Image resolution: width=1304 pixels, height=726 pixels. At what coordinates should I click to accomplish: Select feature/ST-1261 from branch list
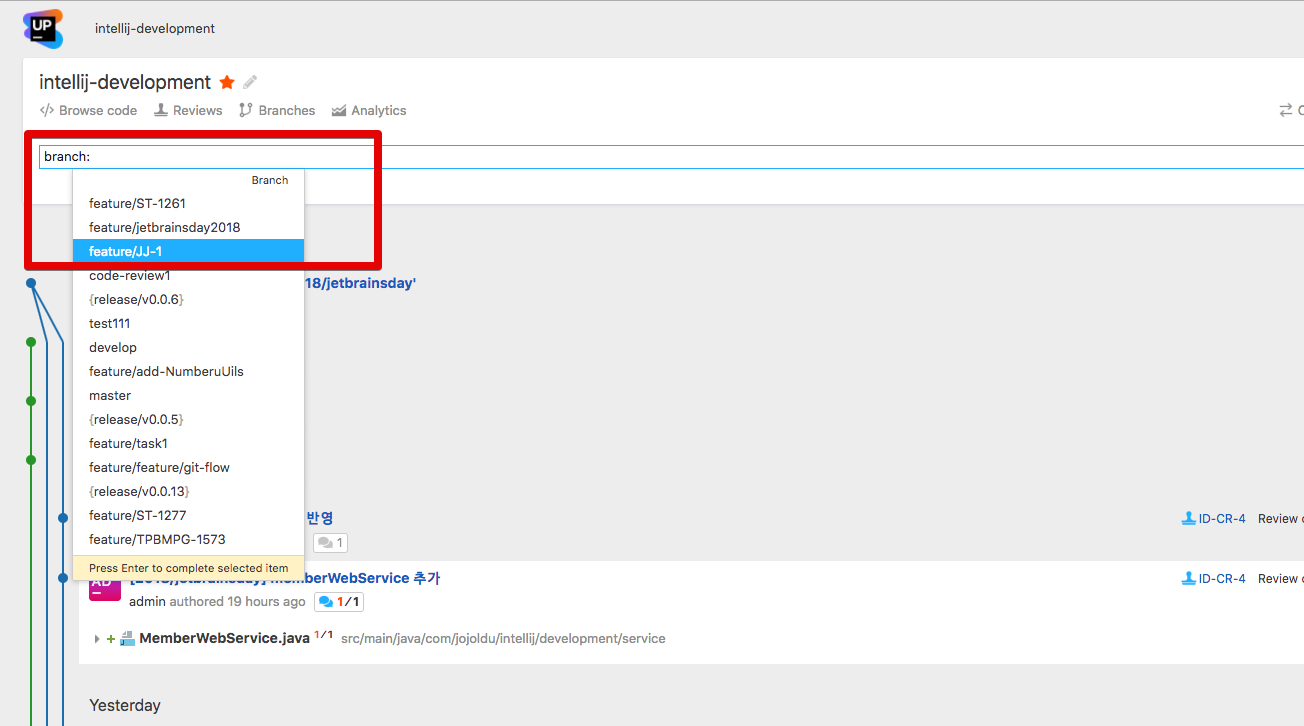[x=188, y=203]
